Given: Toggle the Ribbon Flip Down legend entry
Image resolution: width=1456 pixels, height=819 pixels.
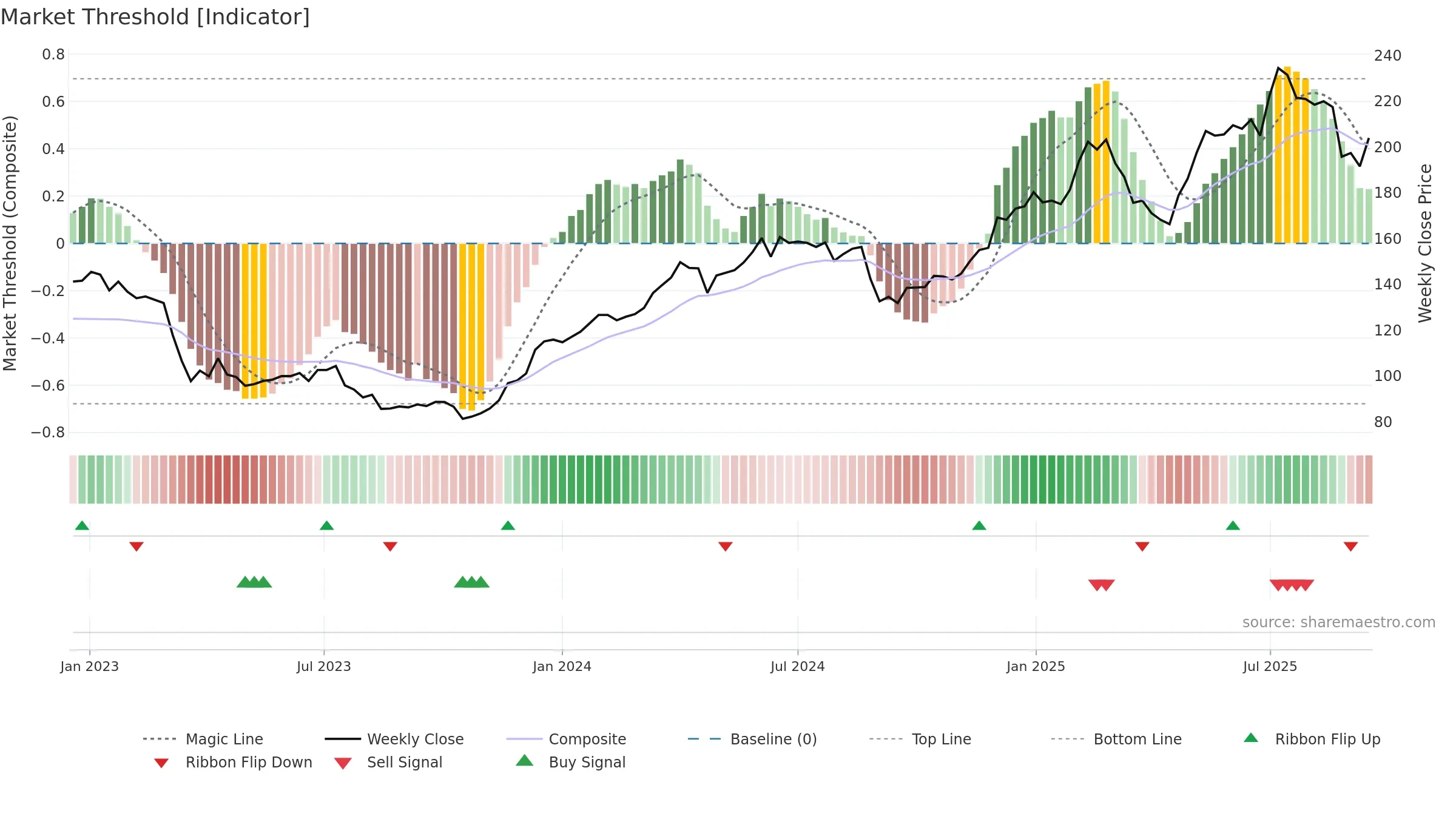Looking at the screenshot, I should tap(233, 762).
